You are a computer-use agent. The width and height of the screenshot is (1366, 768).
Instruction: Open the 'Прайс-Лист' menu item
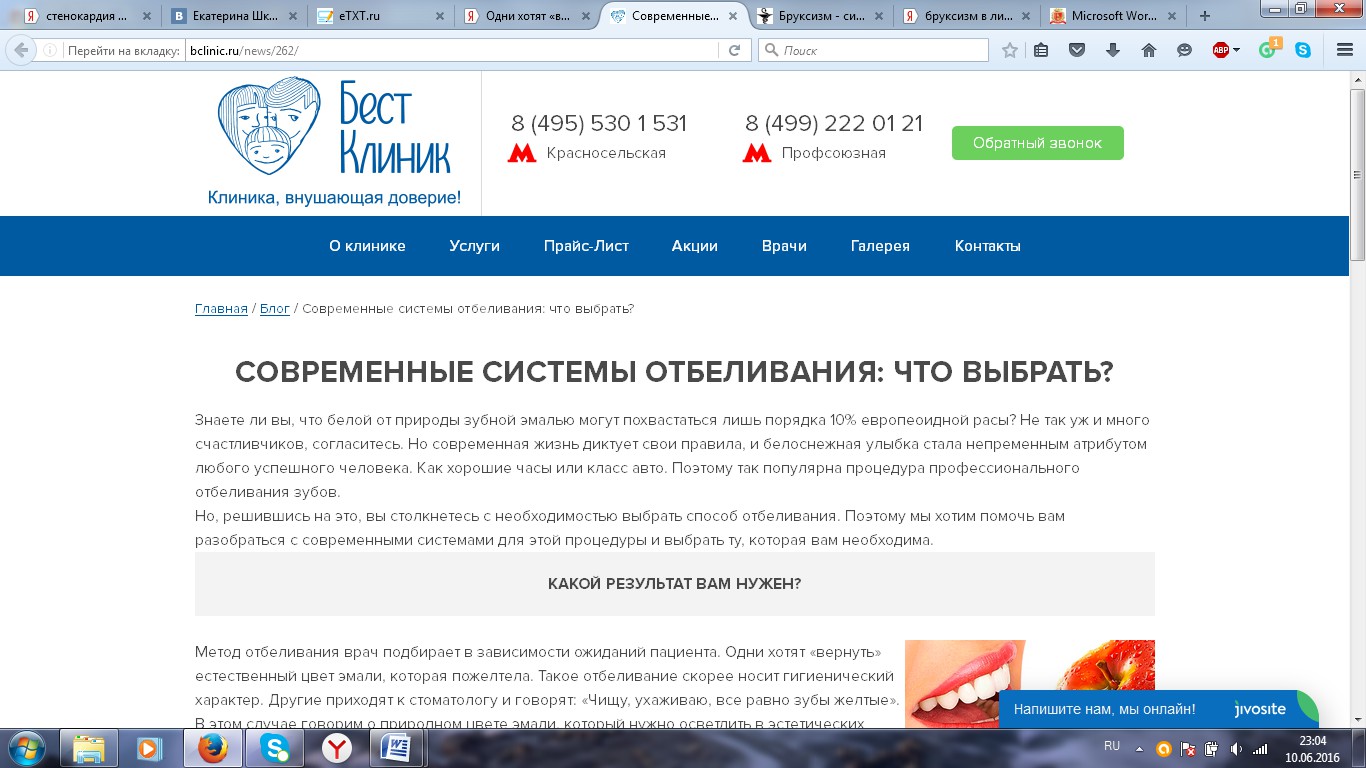point(586,246)
